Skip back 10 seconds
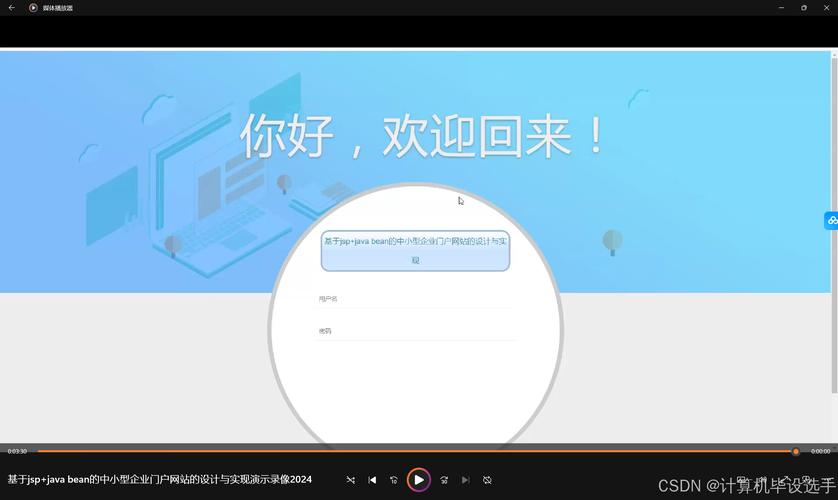Screen dimensions: 838x500 394,480
